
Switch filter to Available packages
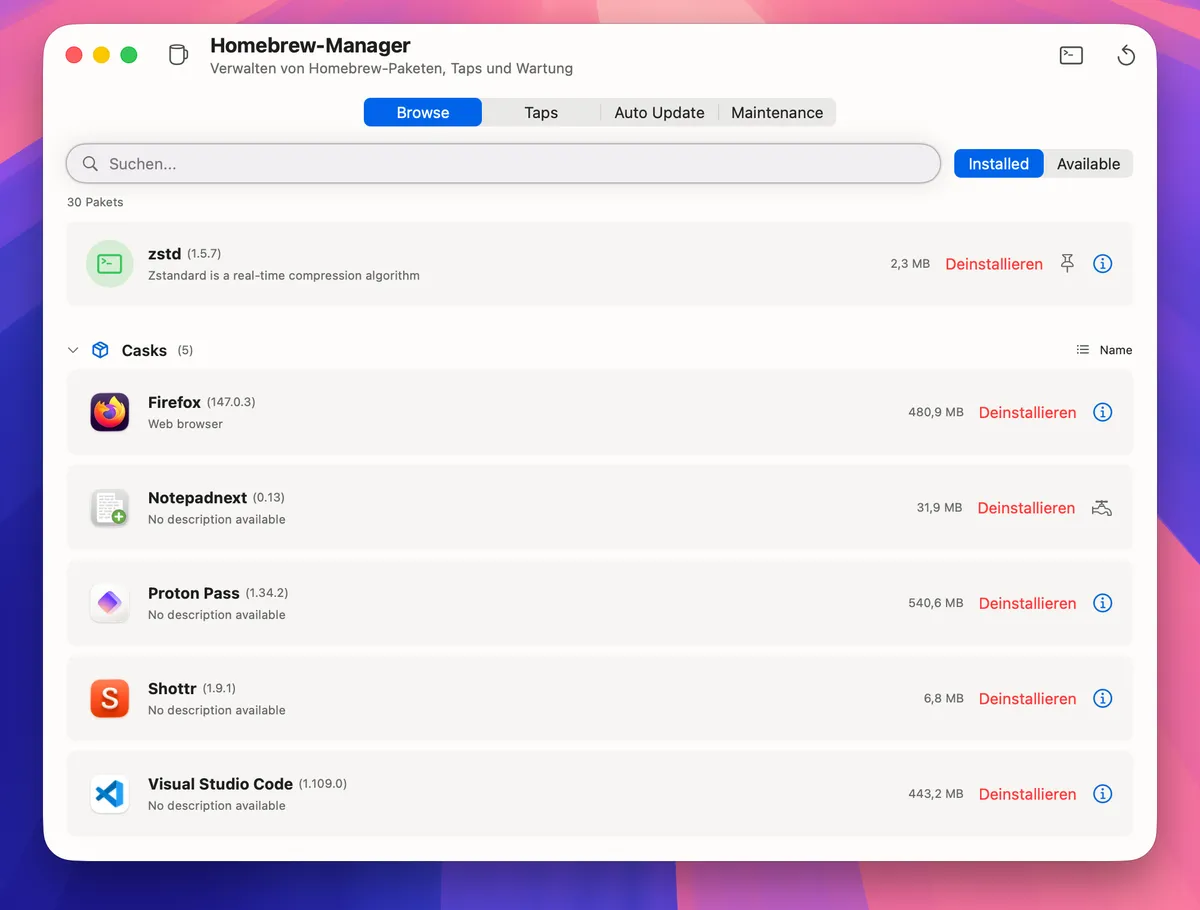click(1088, 163)
